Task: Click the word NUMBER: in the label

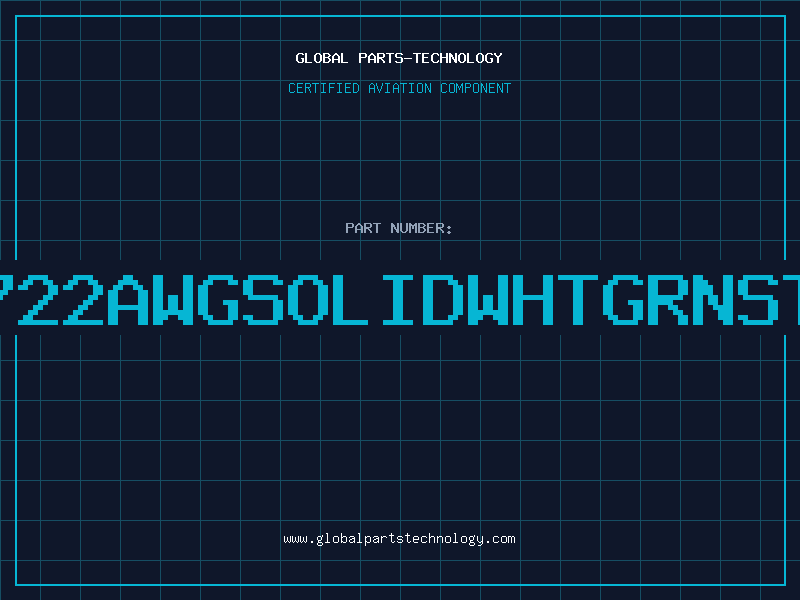Action: coord(421,228)
